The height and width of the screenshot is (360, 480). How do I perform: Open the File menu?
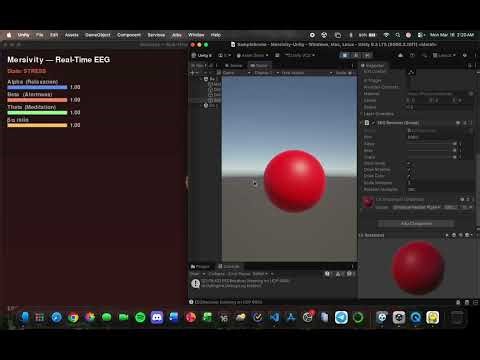[40, 35]
